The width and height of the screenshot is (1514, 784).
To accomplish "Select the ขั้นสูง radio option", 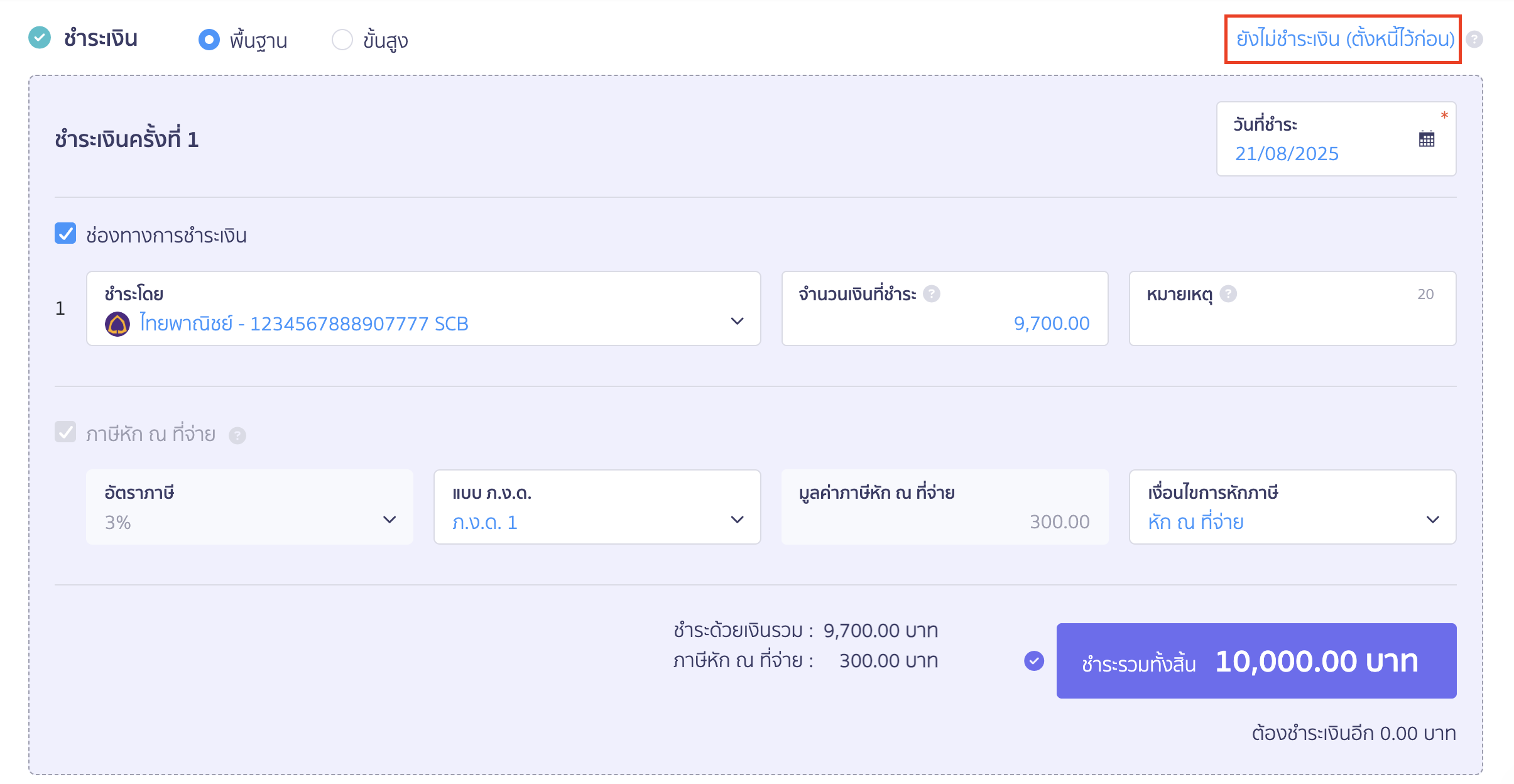I will (342, 40).
